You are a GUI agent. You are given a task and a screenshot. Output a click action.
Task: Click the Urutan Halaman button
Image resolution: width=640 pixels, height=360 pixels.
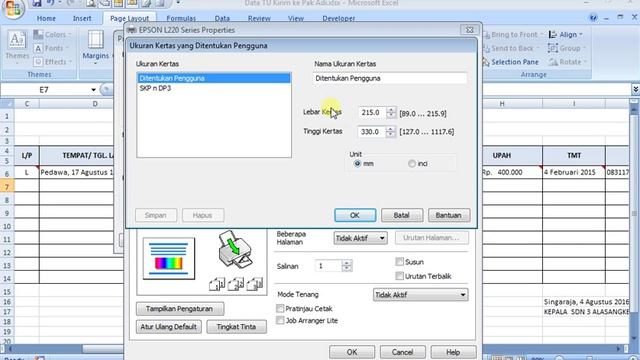point(431,238)
